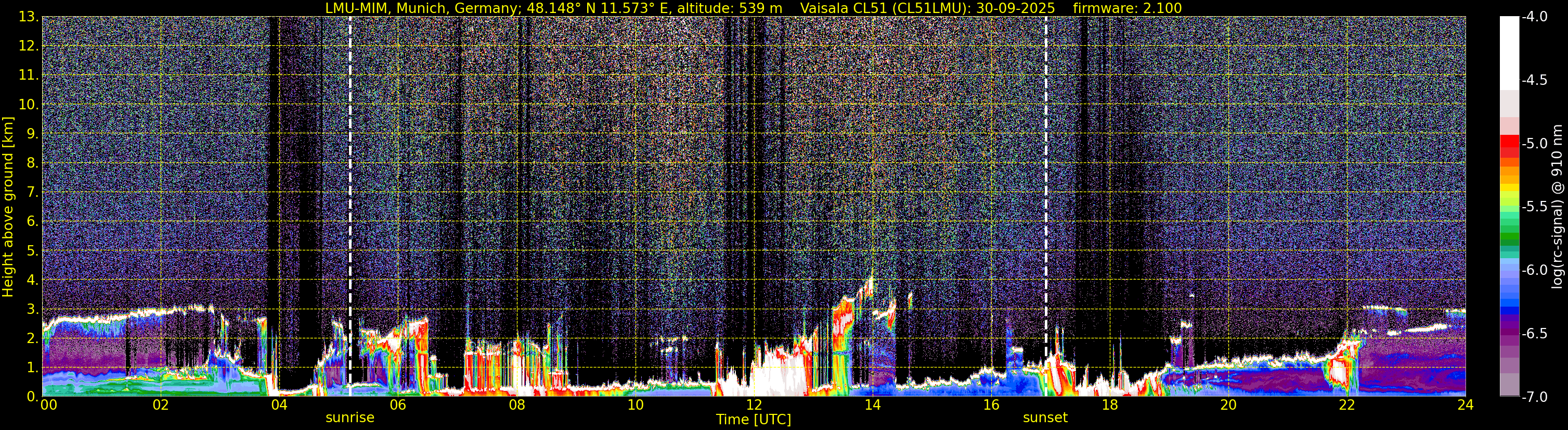Click the '8.' height axis tick label

[x=33, y=163]
